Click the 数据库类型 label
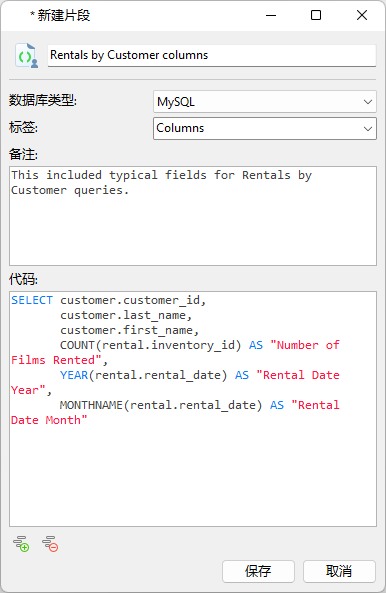The width and height of the screenshot is (386, 593). [43, 101]
